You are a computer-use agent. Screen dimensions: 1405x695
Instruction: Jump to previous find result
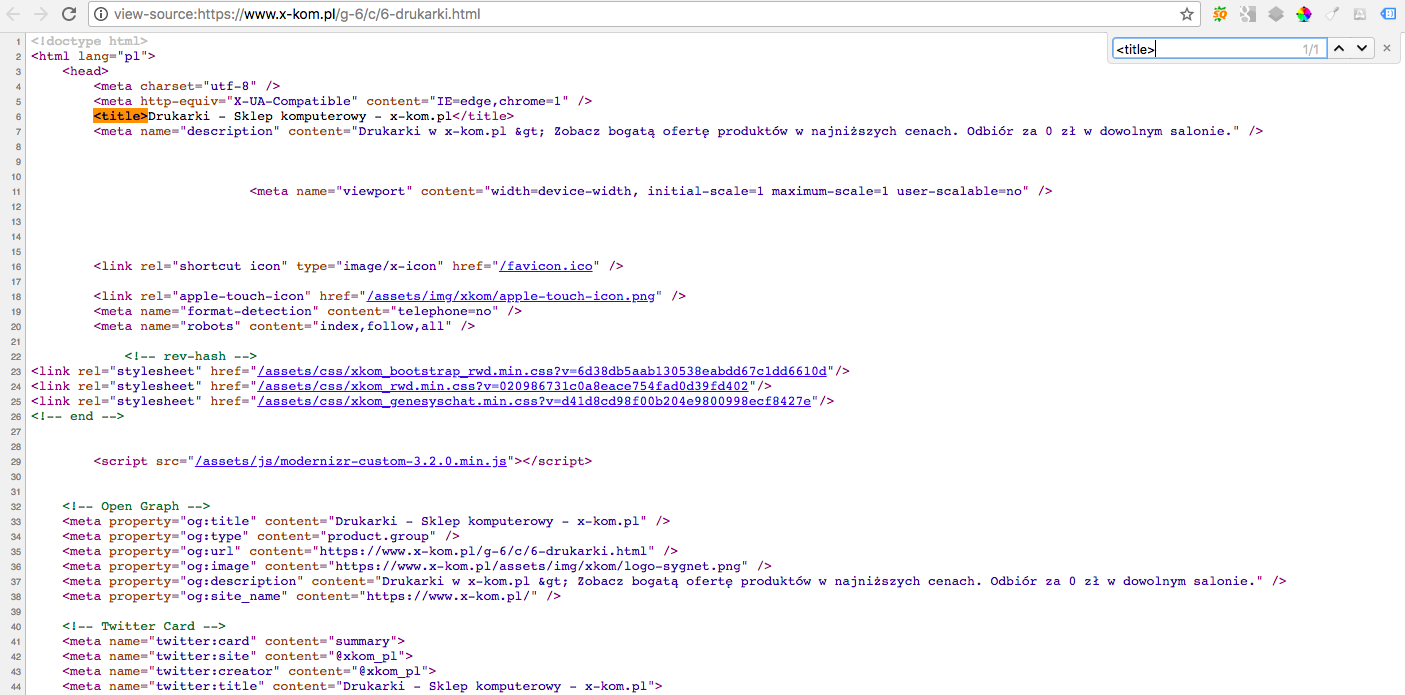click(x=1339, y=48)
